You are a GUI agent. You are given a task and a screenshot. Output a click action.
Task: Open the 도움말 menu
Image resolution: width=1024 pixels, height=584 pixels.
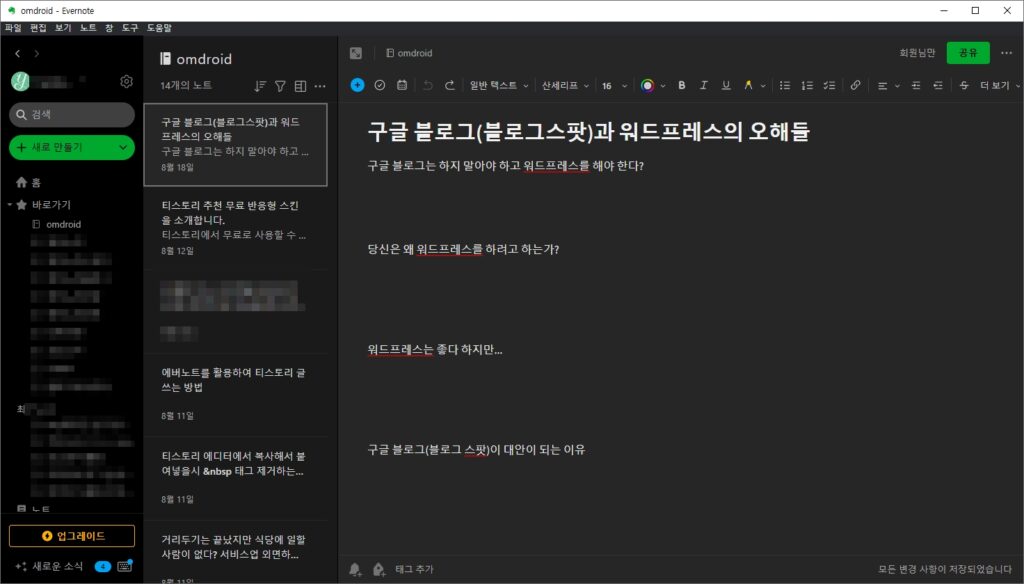(x=159, y=27)
